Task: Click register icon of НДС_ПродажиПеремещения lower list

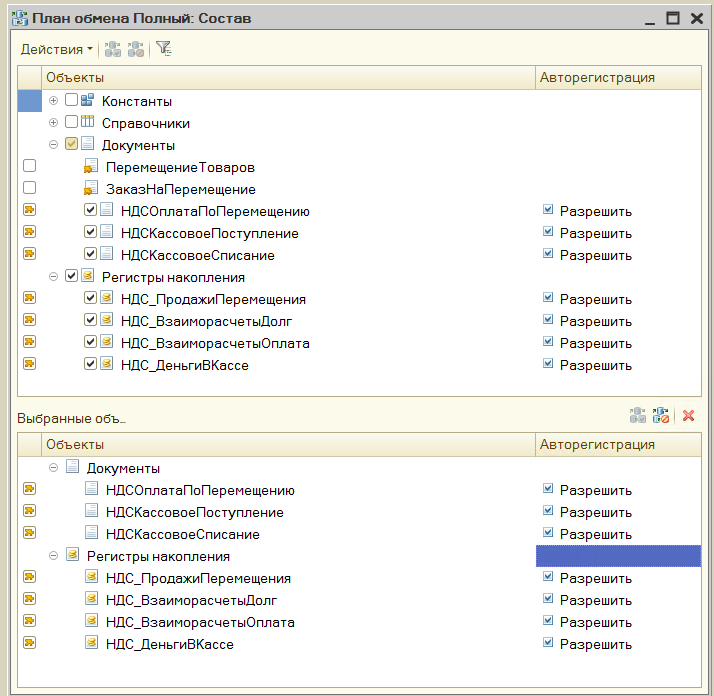Action: coord(92,577)
